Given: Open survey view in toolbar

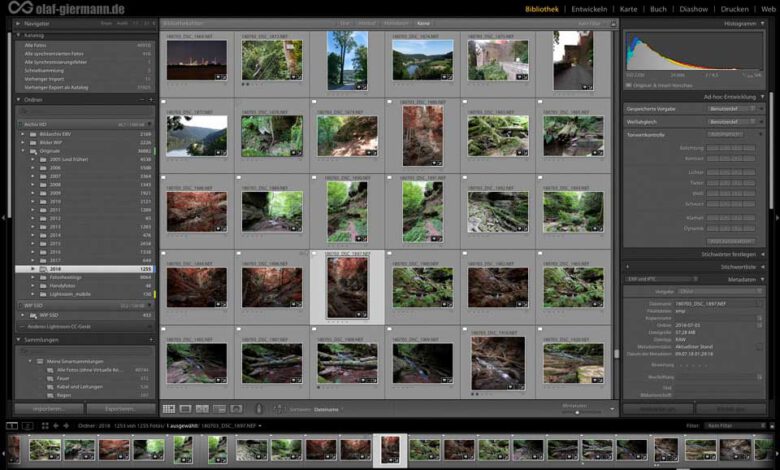Looking at the screenshot, I should 219,408.
